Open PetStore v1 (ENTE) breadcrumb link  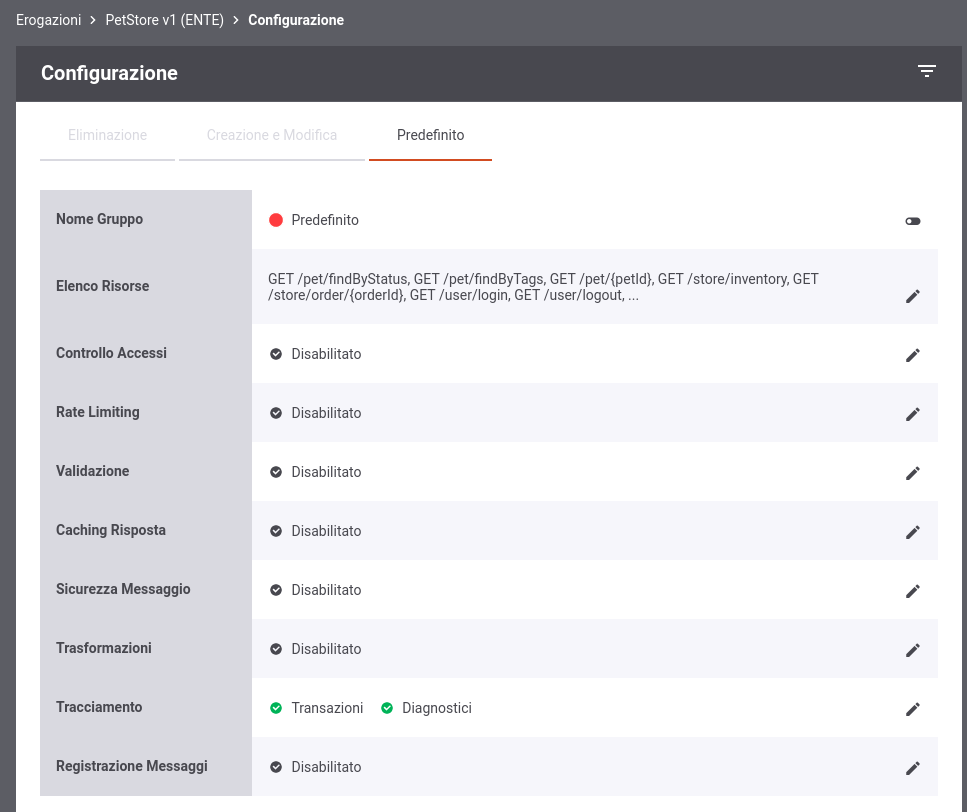165,20
